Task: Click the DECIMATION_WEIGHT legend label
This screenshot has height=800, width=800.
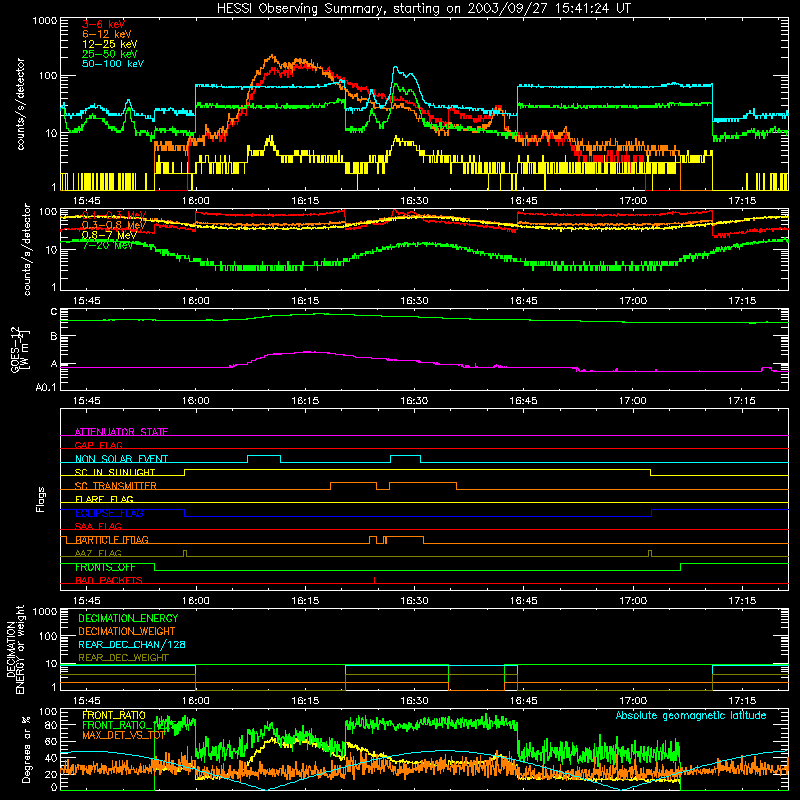Action: click(x=127, y=631)
